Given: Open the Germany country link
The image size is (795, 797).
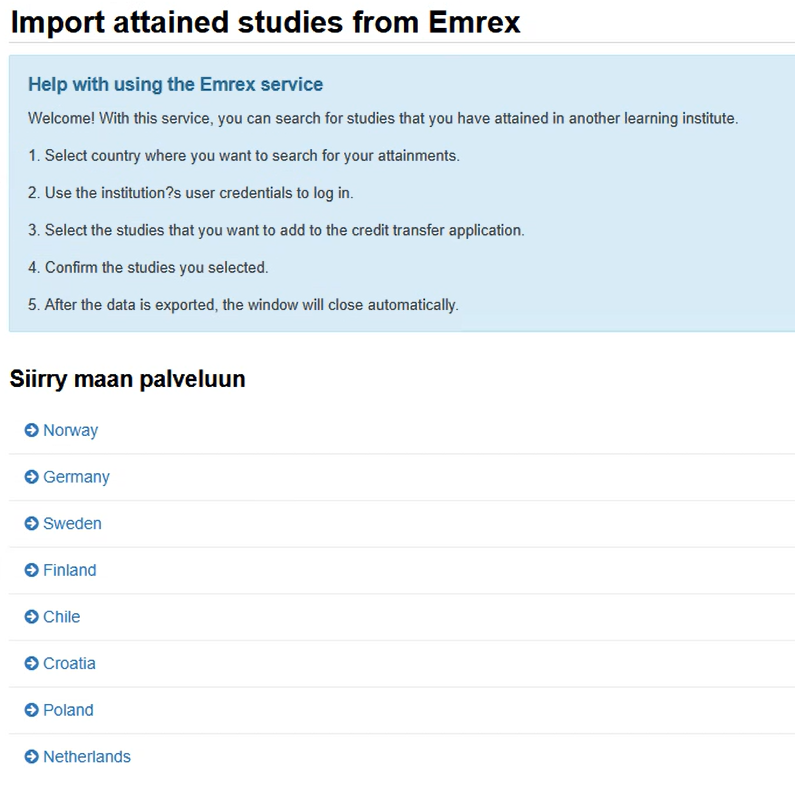Looking at the screenshot, I should pos(76,477).
